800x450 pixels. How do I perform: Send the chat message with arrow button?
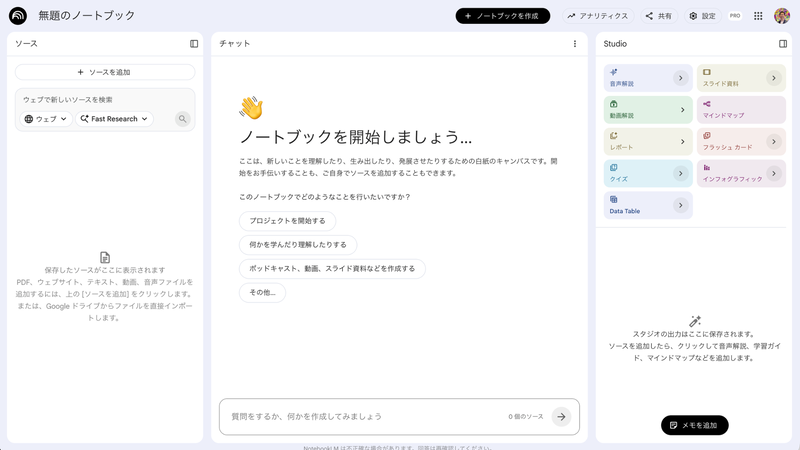coord(561,417)
